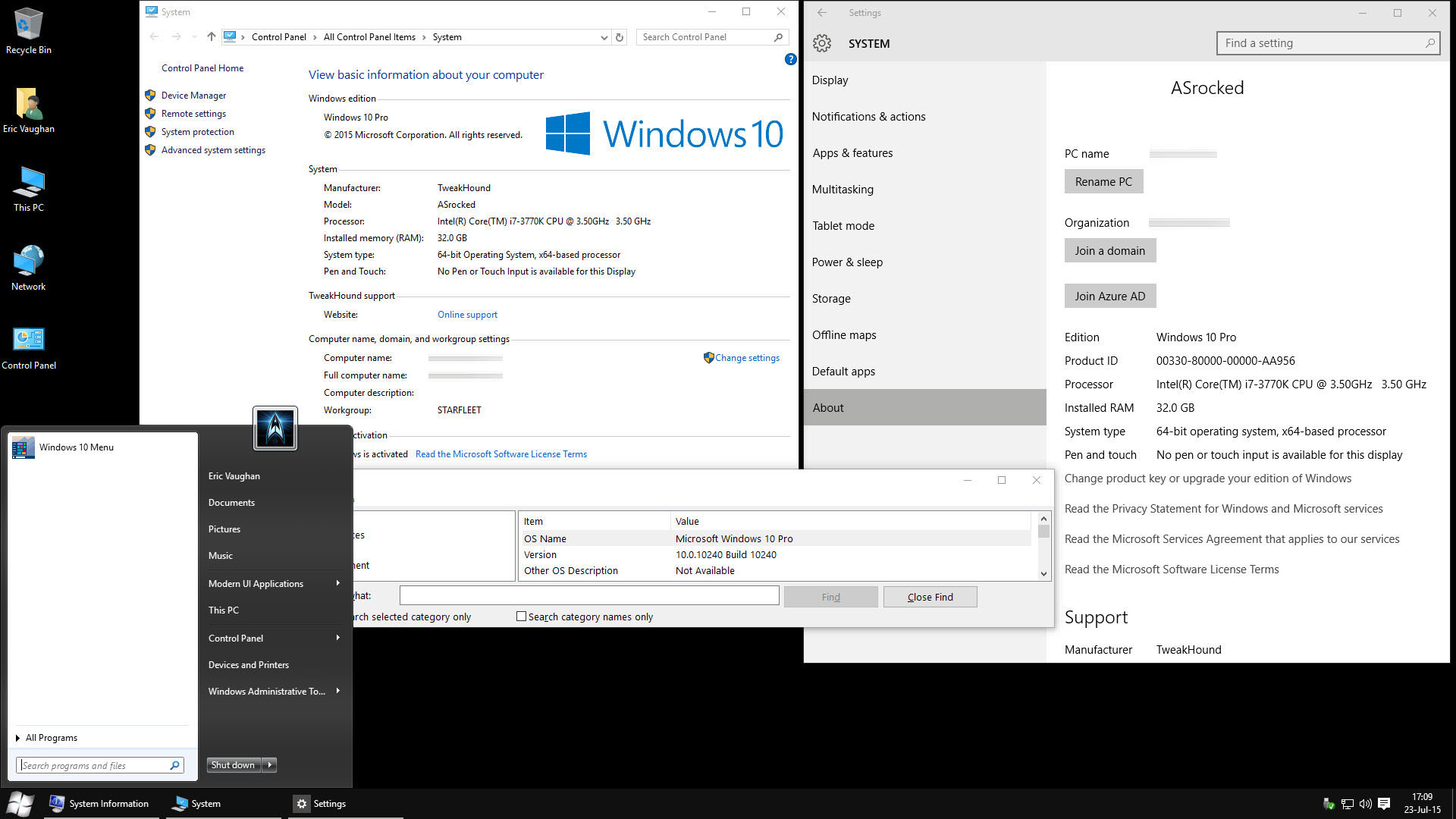The image size is (1456, 819).
Task: Open recent locations dropdown next to forward arrow
Action: pos(194,36)
